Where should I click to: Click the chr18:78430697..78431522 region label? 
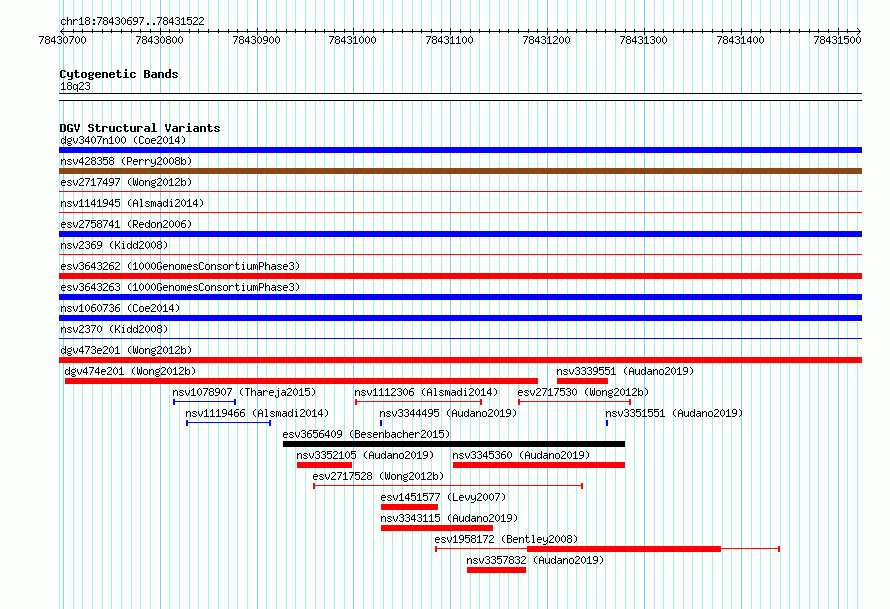click(132, 21)
